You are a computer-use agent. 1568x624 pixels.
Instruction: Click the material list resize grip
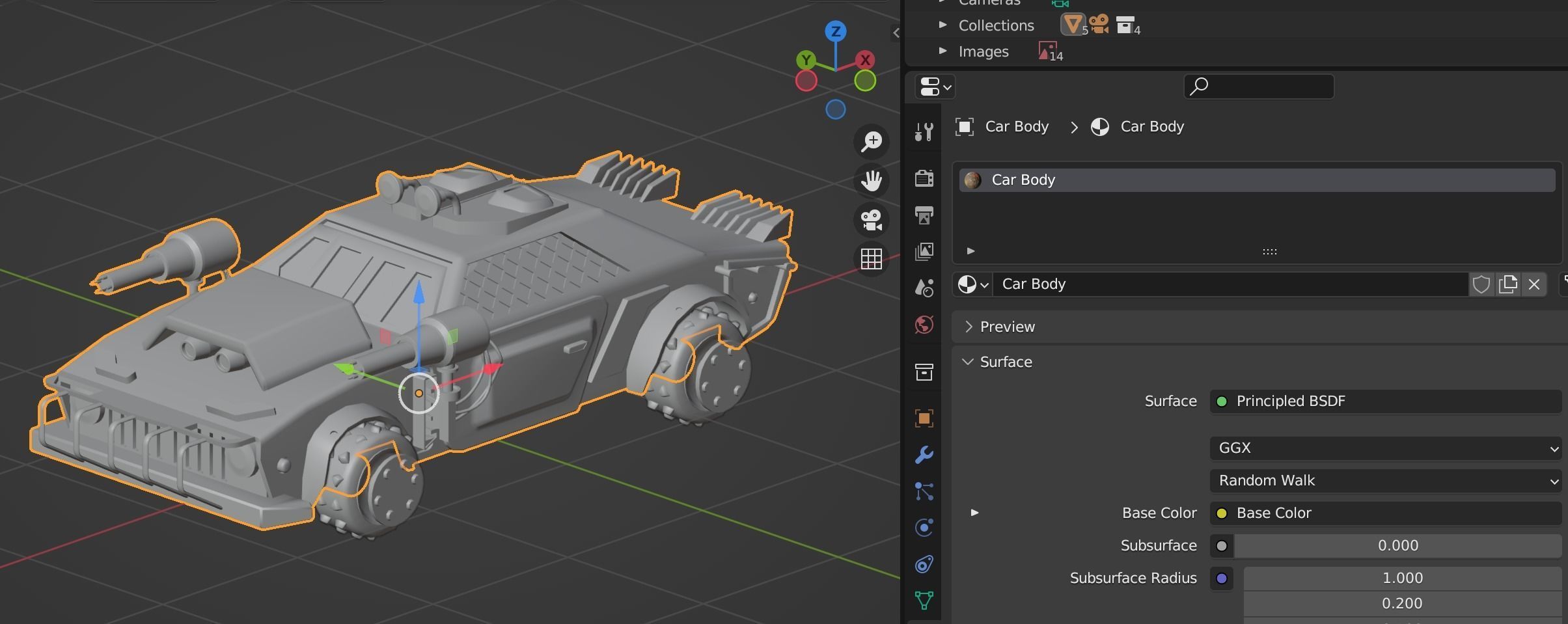(1269, 251)
